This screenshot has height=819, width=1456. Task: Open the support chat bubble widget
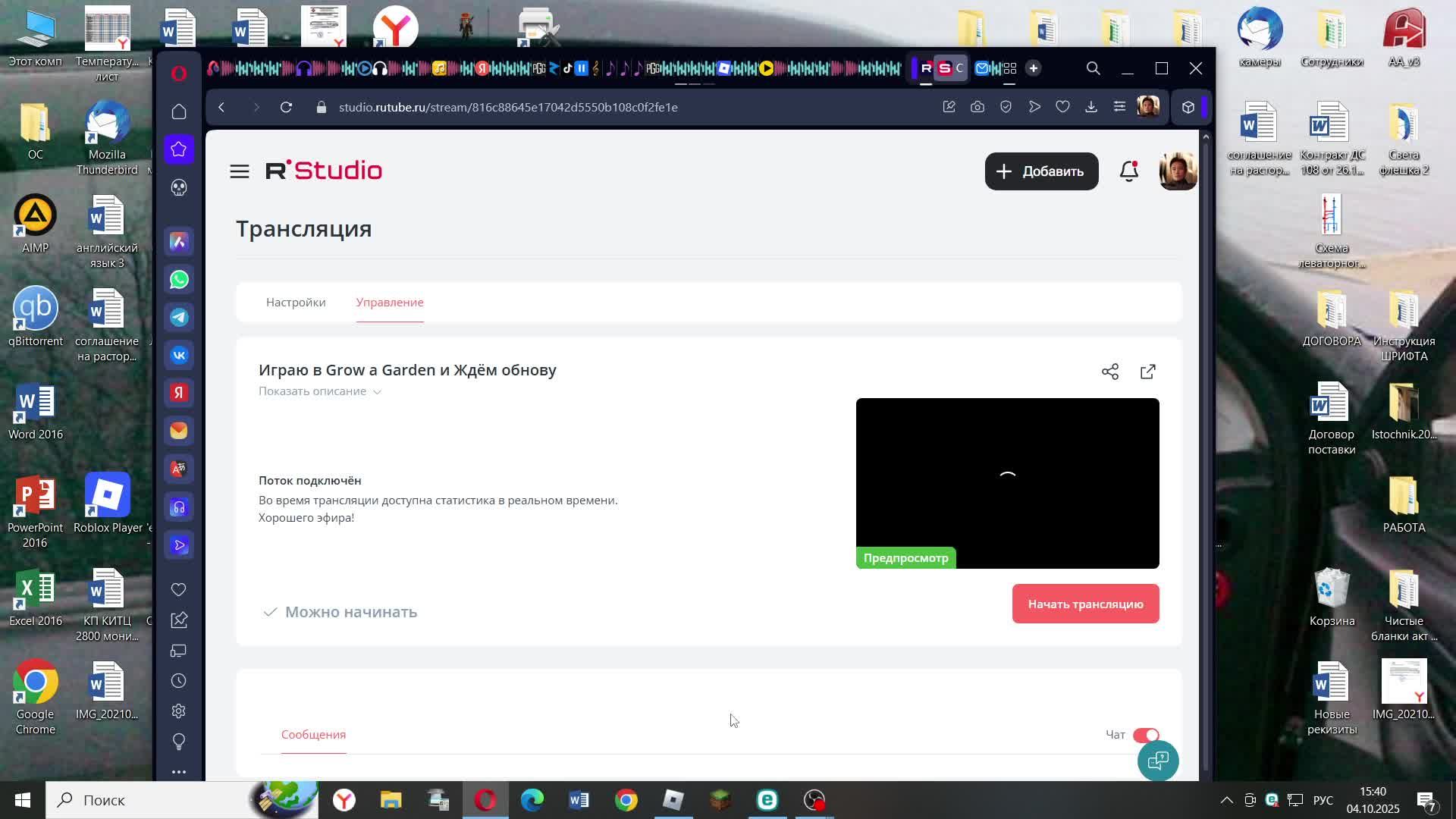[x=1157, y=760]
